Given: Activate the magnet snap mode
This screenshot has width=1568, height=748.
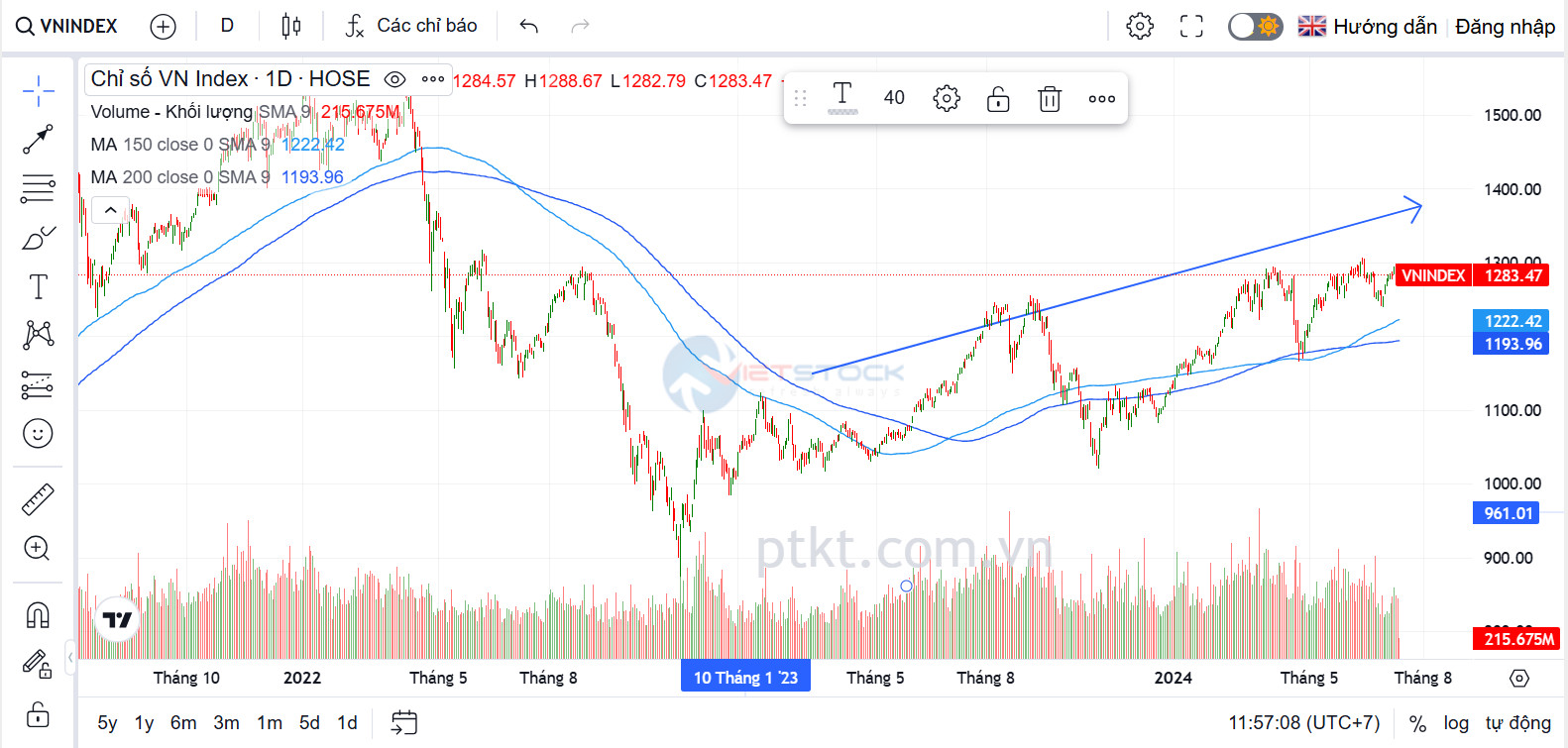Looking at the screenshot, I should pos(38,615).
